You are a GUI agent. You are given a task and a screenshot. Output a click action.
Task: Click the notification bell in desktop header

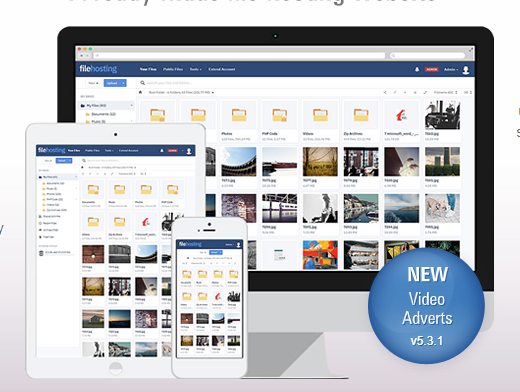(x=417, y=69)
